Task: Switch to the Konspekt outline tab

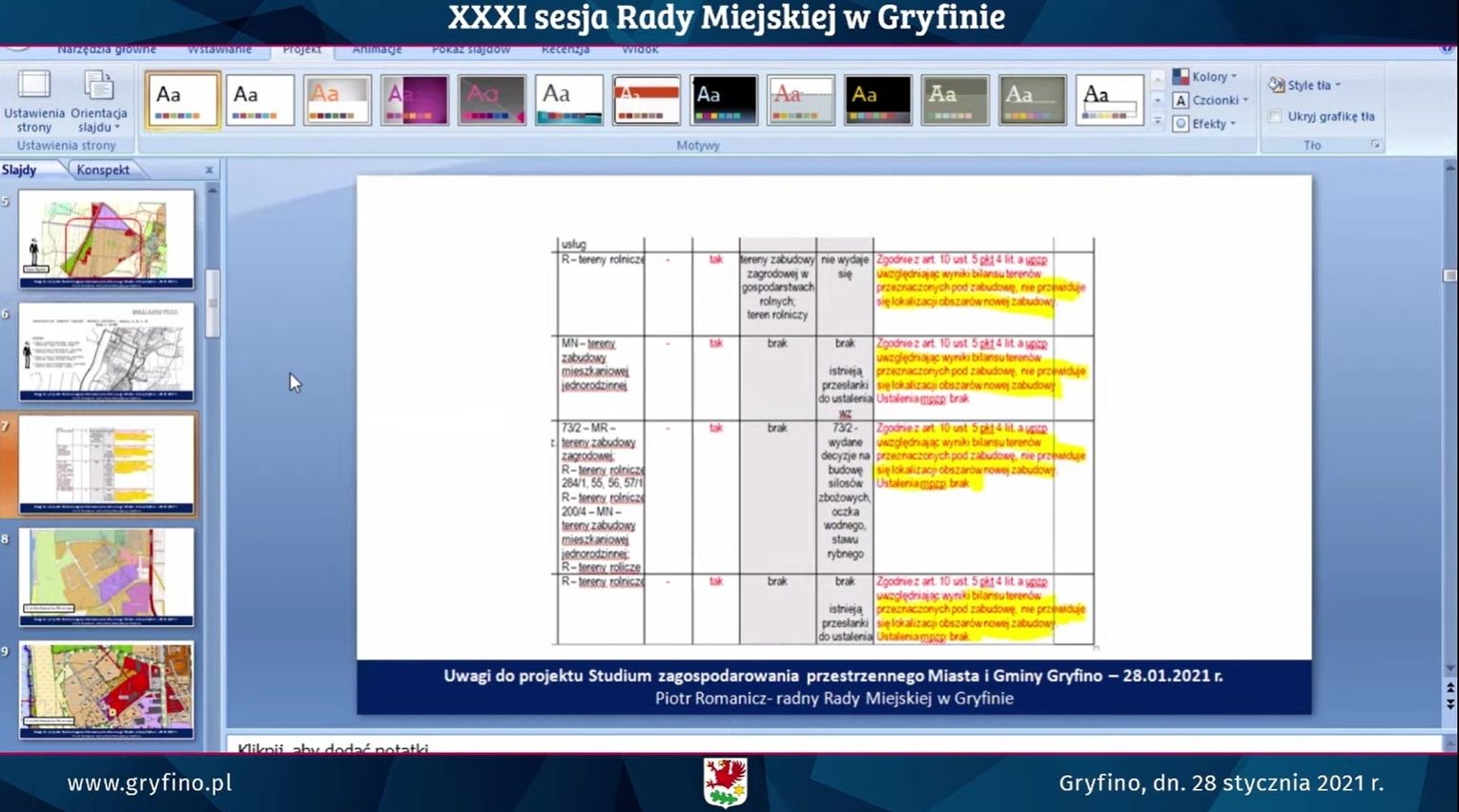Action: pos(103,170)
